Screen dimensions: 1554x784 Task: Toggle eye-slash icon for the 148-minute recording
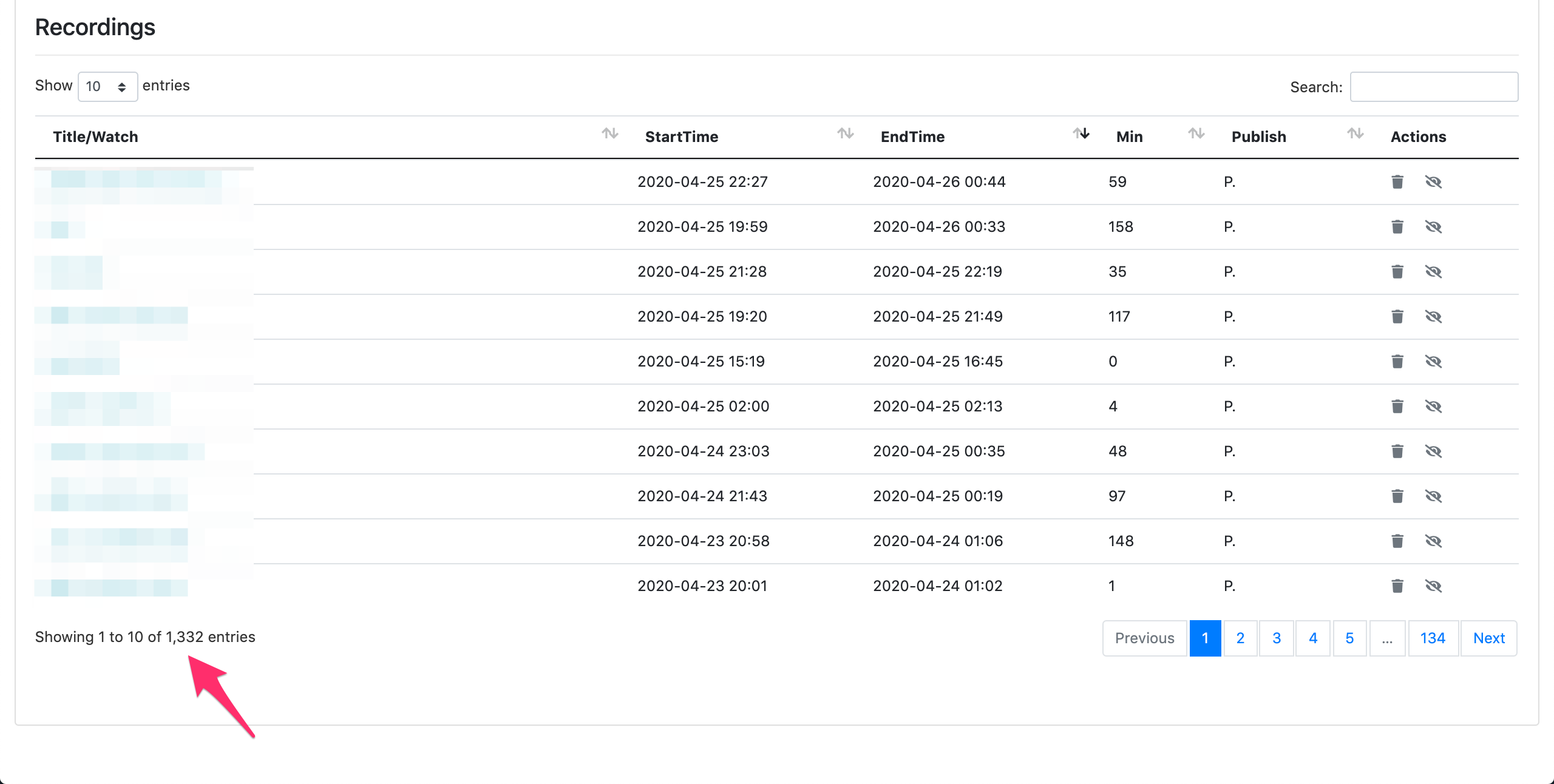point(1433,541)
